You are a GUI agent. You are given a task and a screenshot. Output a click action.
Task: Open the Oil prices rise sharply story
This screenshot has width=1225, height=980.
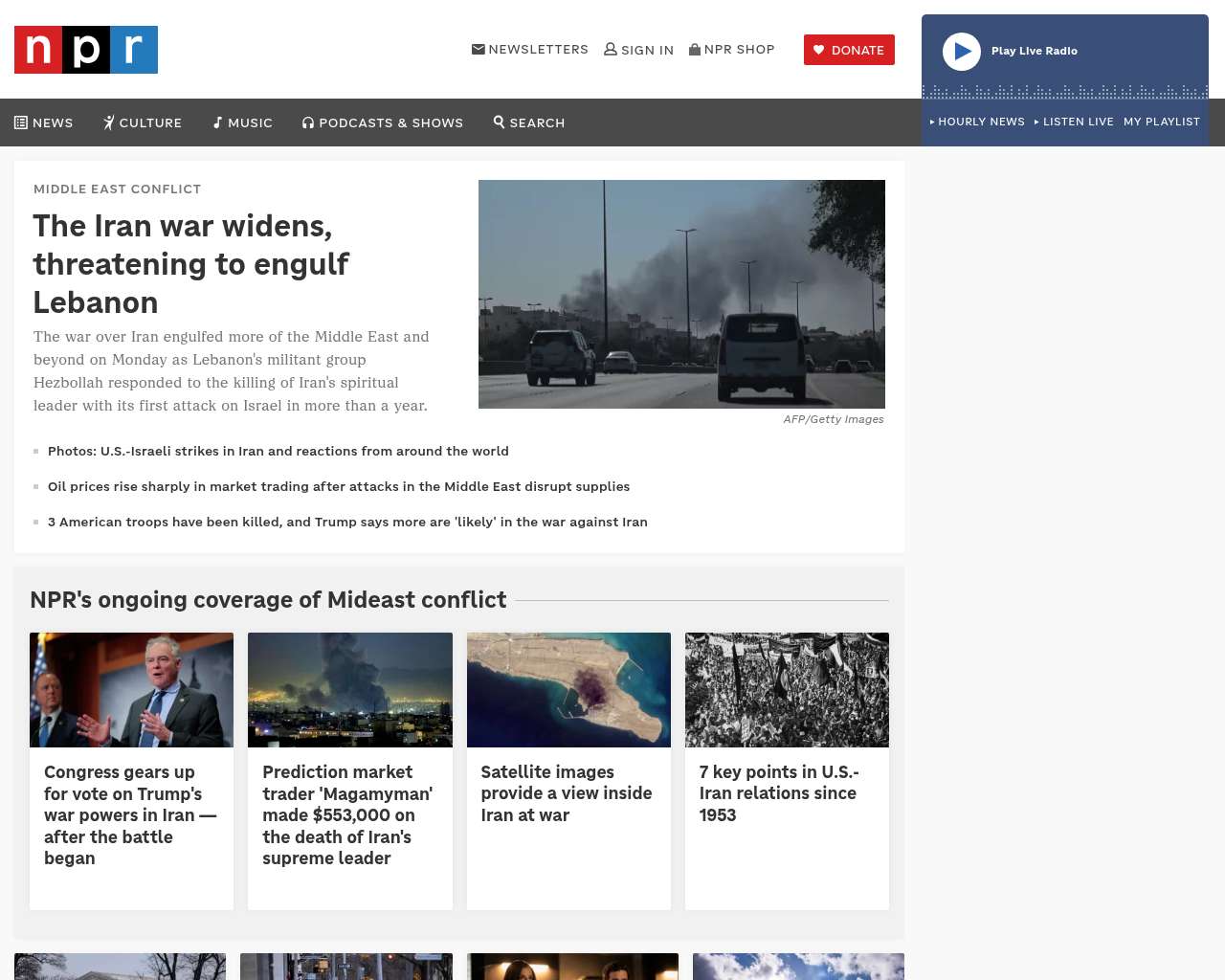click(x=339, y=486)
